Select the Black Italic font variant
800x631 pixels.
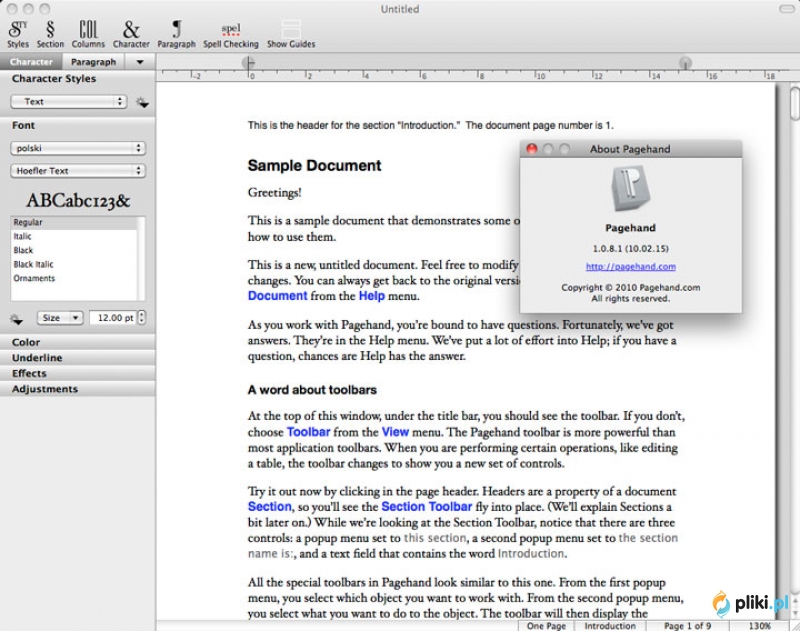[x=74, y=264]
